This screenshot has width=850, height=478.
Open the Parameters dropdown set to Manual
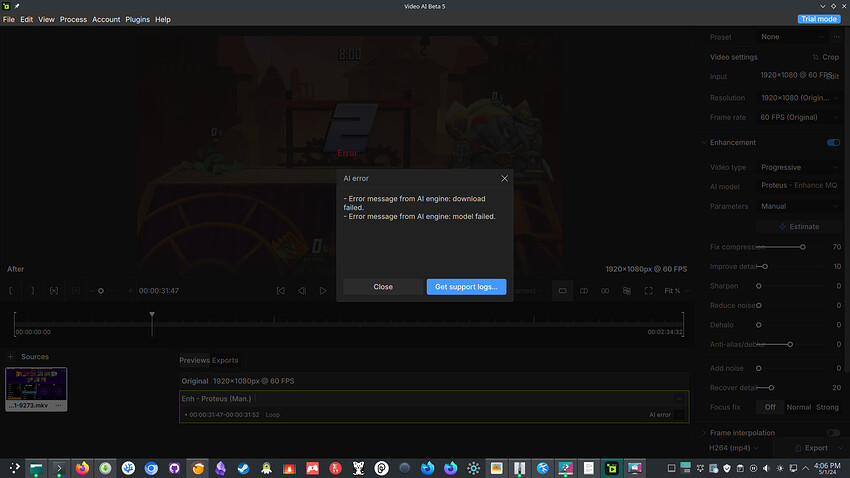pyautogui.click(x=799, y=206)
